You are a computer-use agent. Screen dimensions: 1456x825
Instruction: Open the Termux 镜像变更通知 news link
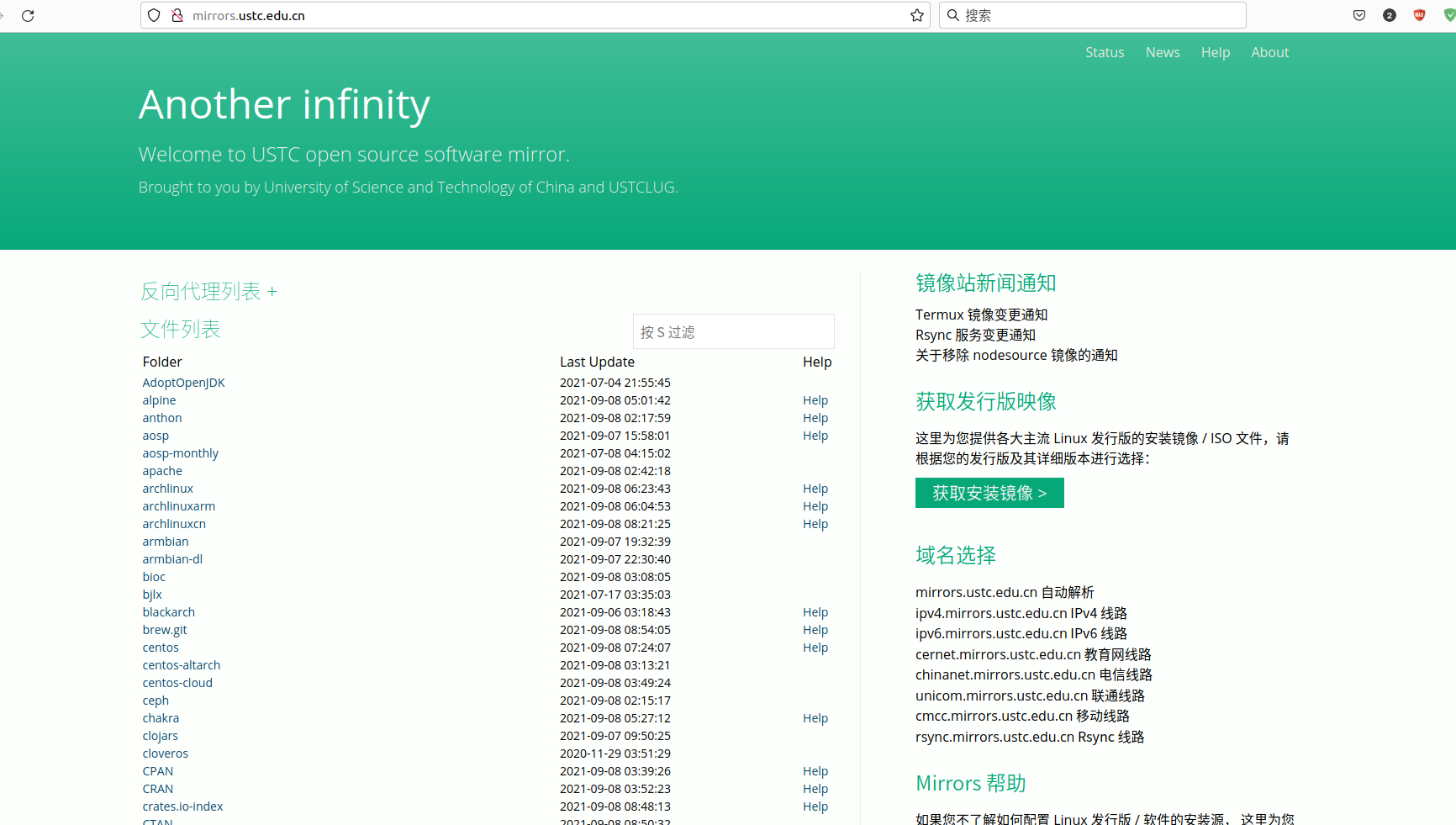[x=981, y=315]
